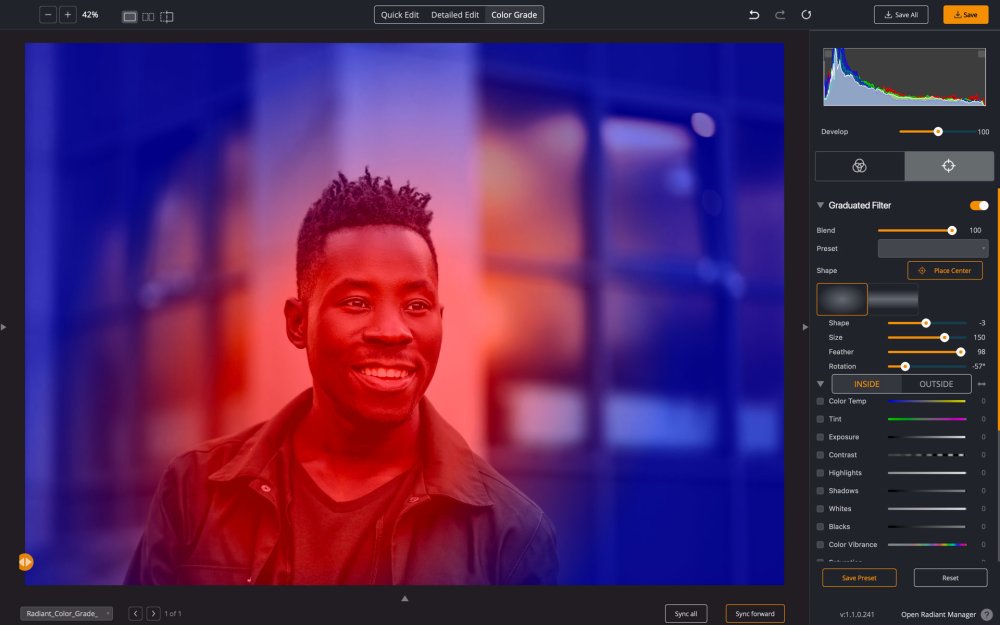Select the color wheels panel icon
1000x625 pixels.
(x=858, y=166)
